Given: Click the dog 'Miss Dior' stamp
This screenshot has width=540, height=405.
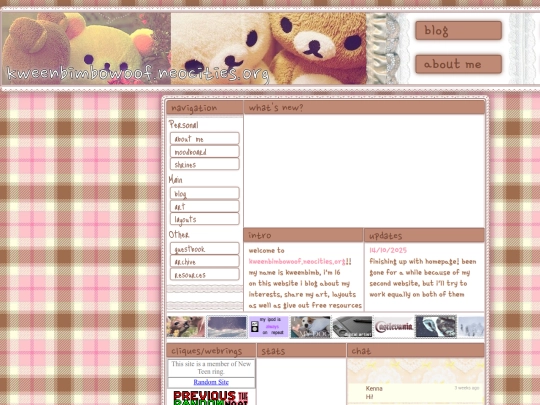Looking at the screenshot, I should (310, 326).
